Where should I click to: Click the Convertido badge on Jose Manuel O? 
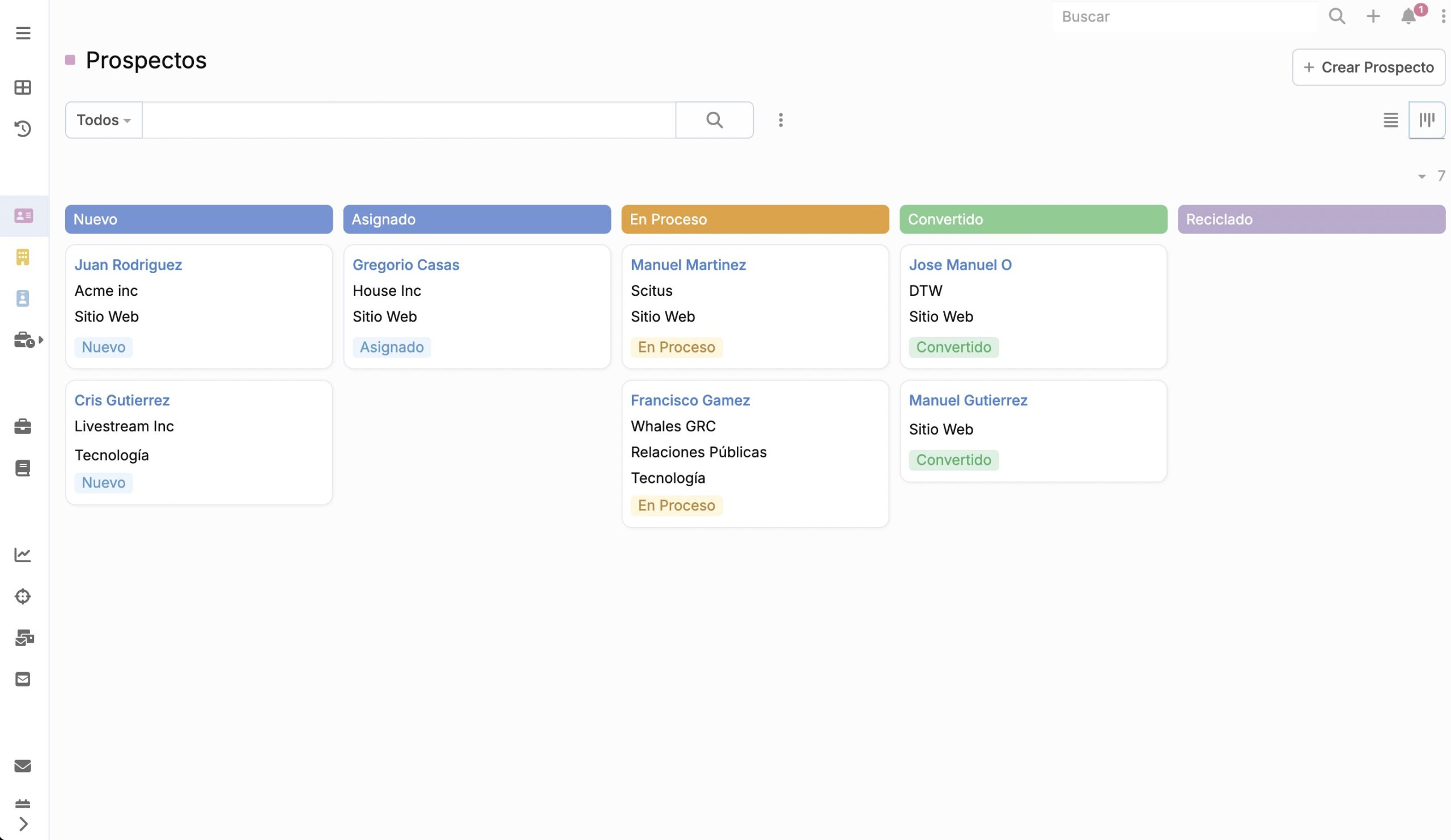pyautogui.click(x=953, y=347)
